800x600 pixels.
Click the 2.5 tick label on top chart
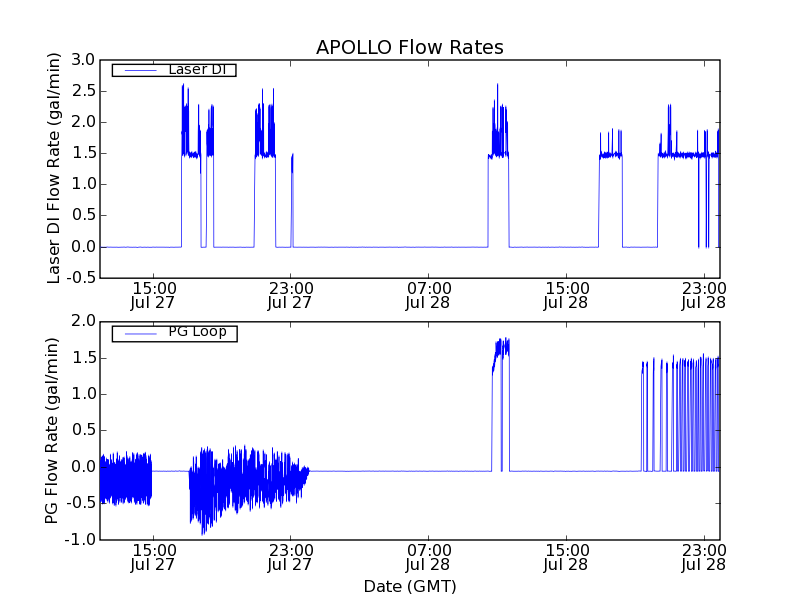pyautogui.click(x=83, y=91)
